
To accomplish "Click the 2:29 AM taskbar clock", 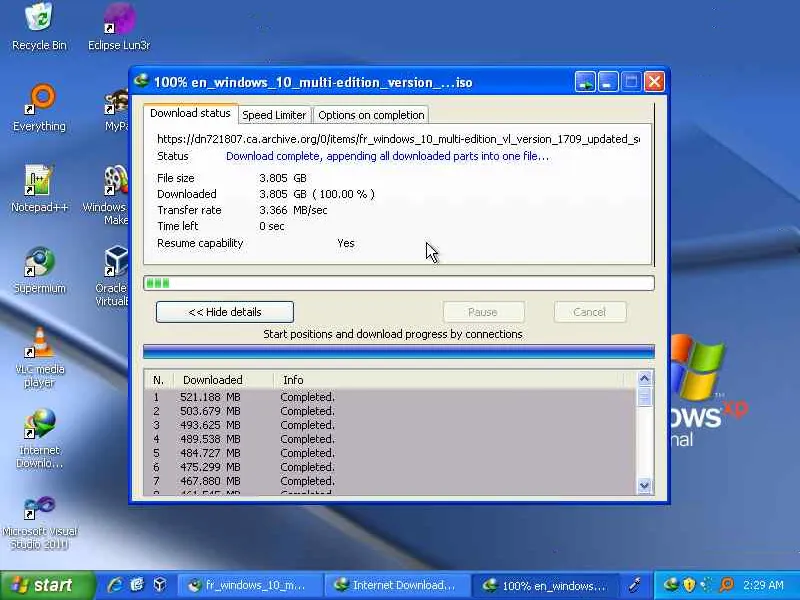I will click(x=763, y=585).
